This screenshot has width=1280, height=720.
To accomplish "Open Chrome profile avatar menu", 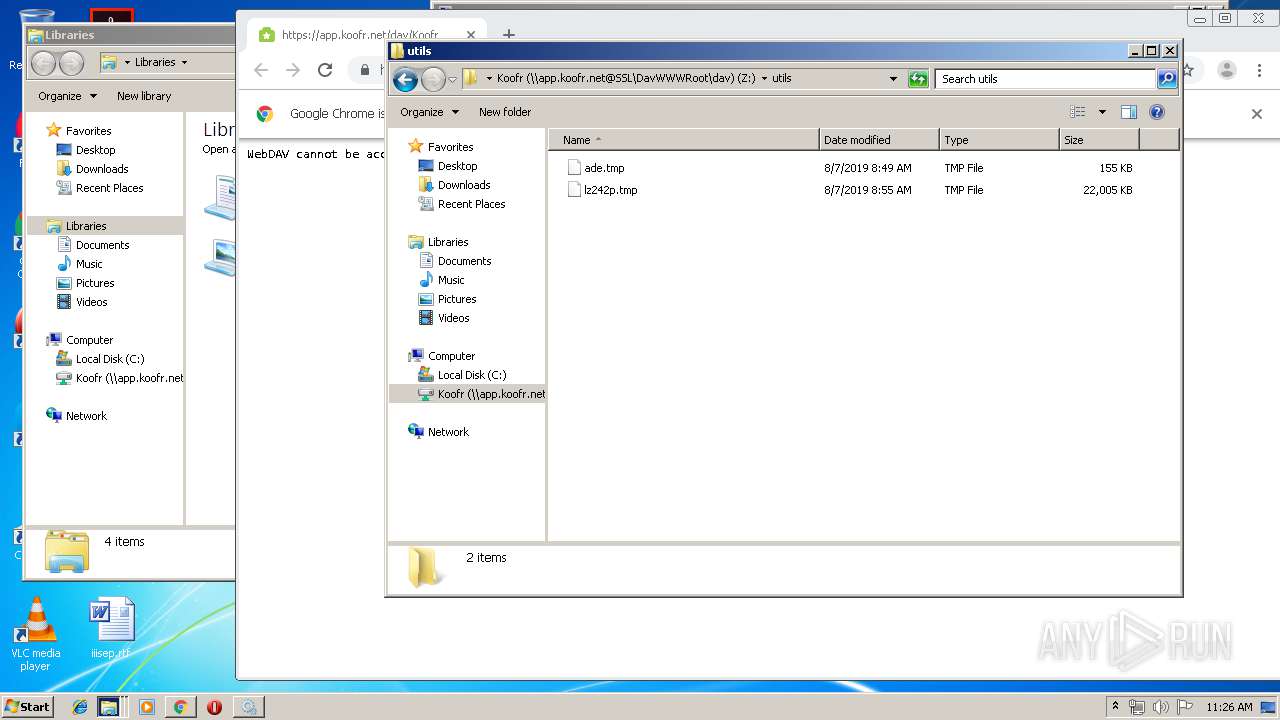I will [x=1226, y=70].
